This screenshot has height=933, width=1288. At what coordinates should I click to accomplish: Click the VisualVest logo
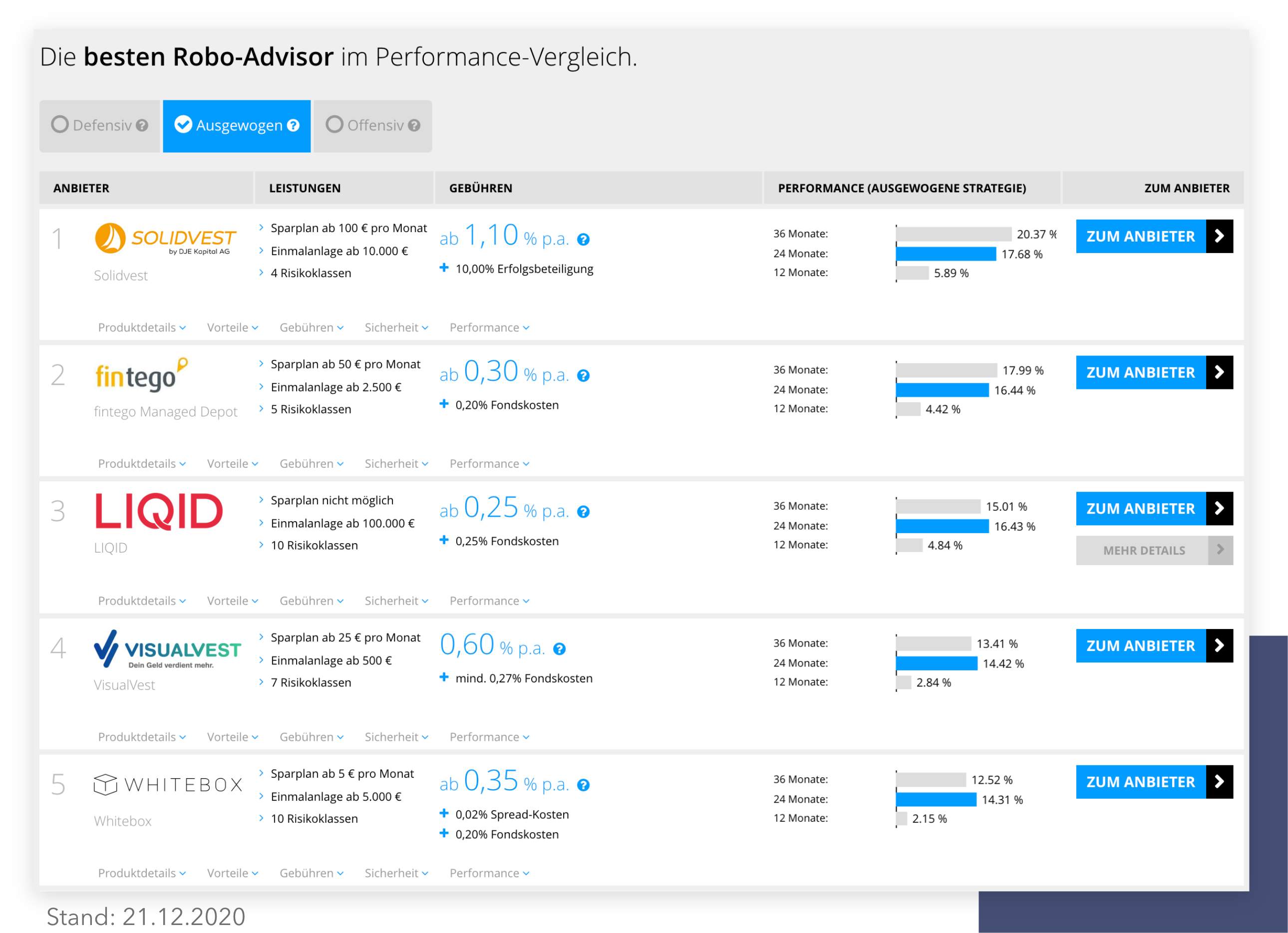pos(168,649)
